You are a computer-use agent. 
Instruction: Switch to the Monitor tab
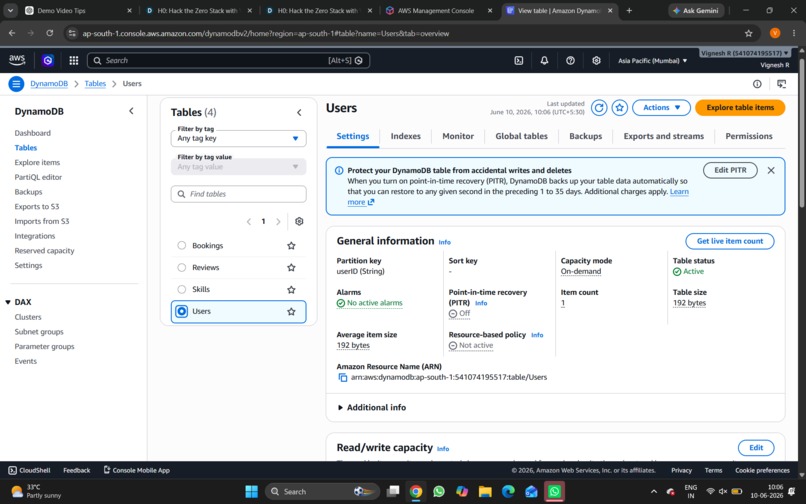(x=458, y=136)
